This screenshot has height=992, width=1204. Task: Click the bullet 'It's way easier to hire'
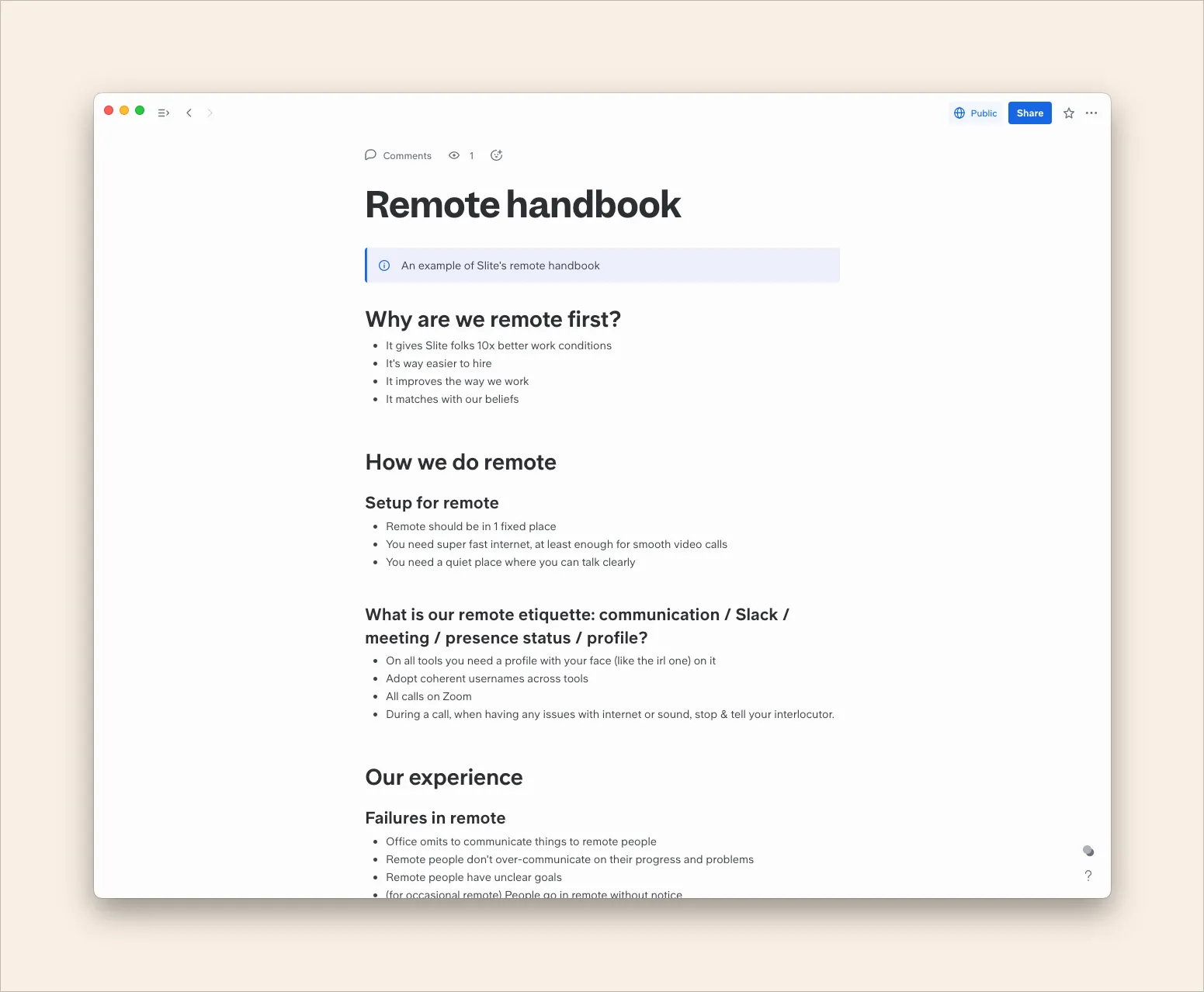[x=439, y=363]
